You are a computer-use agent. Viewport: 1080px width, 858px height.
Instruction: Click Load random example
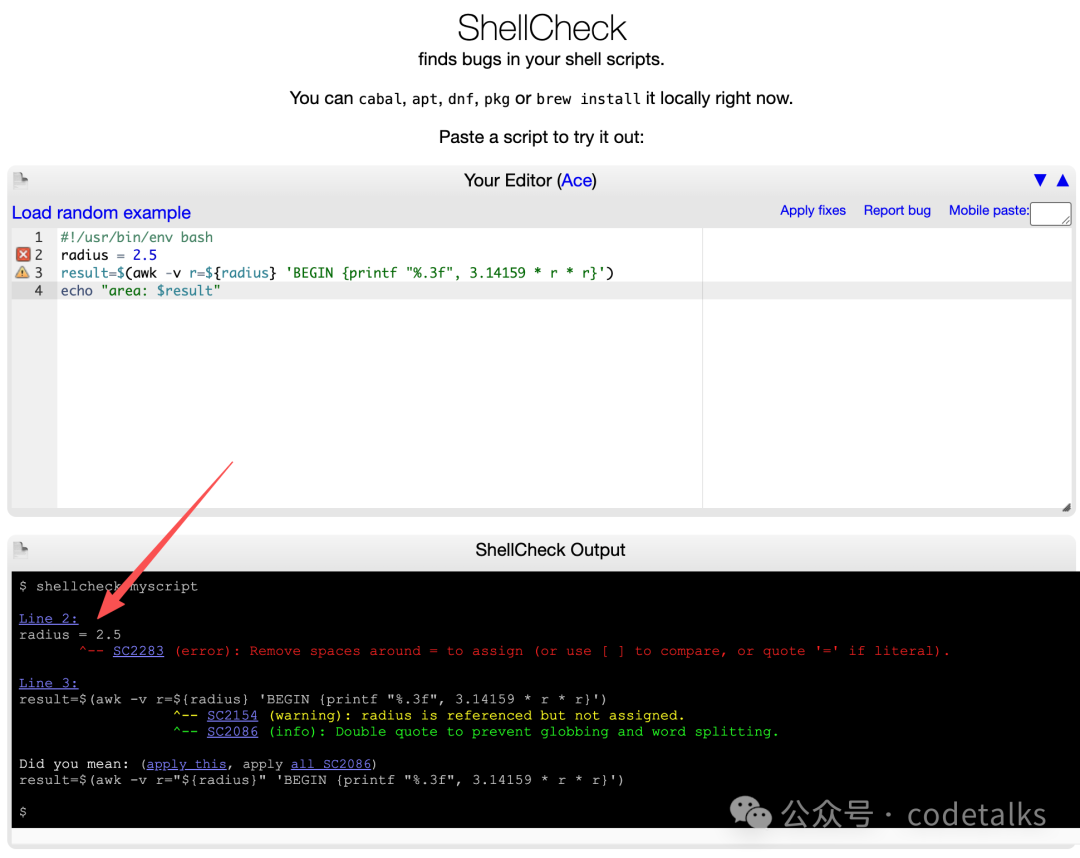[101, 213]
